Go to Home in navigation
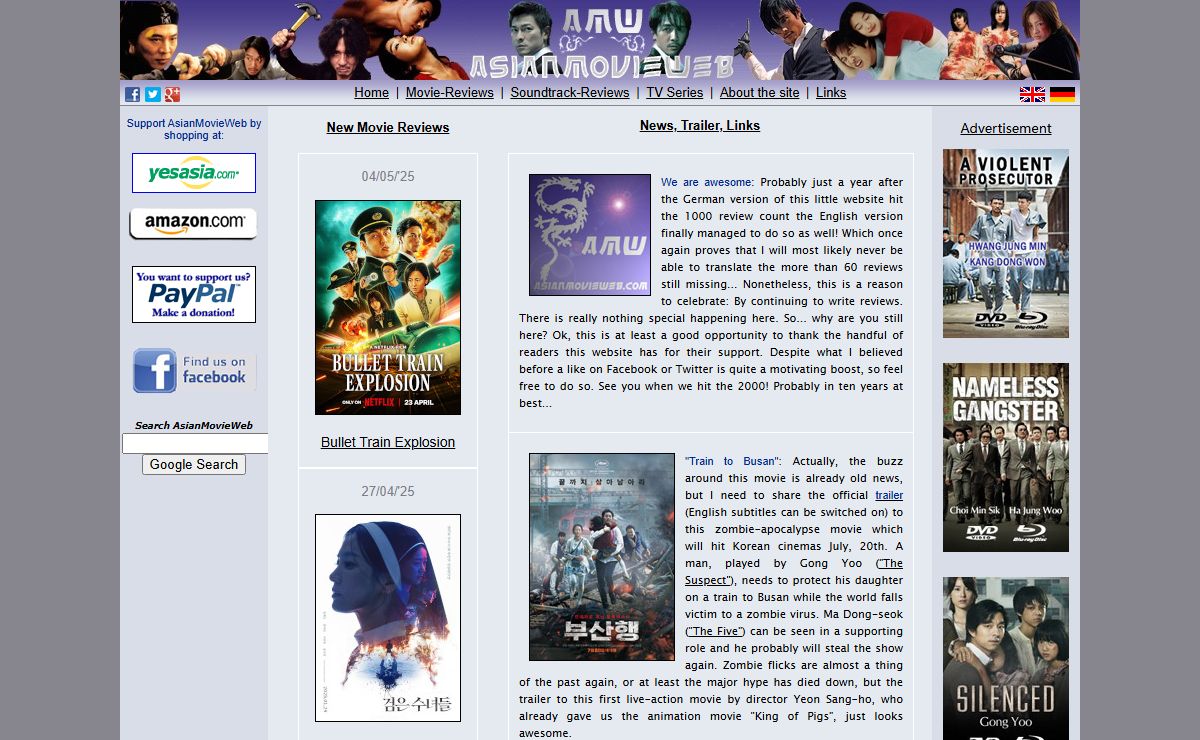1200x740 pixels. pyautogui.click(x=371, y=93)
